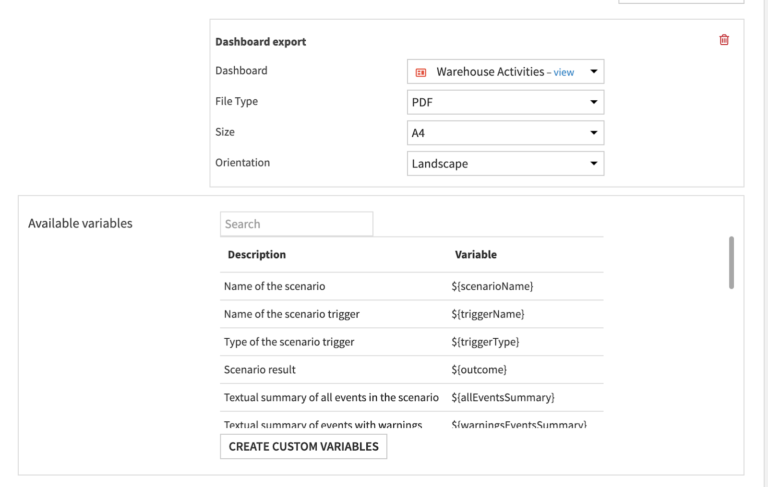Click the Create Custom Variables button

[x=303, y=446]
